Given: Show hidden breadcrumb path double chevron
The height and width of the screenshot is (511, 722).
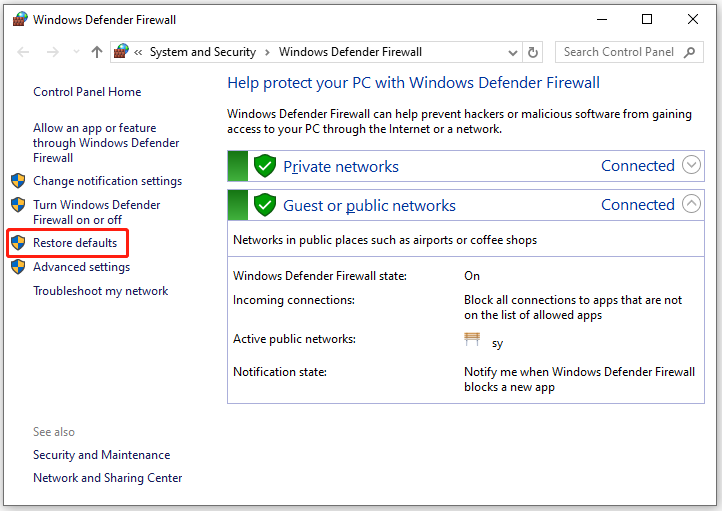Looking at the screenshot, I should [138, 52].
